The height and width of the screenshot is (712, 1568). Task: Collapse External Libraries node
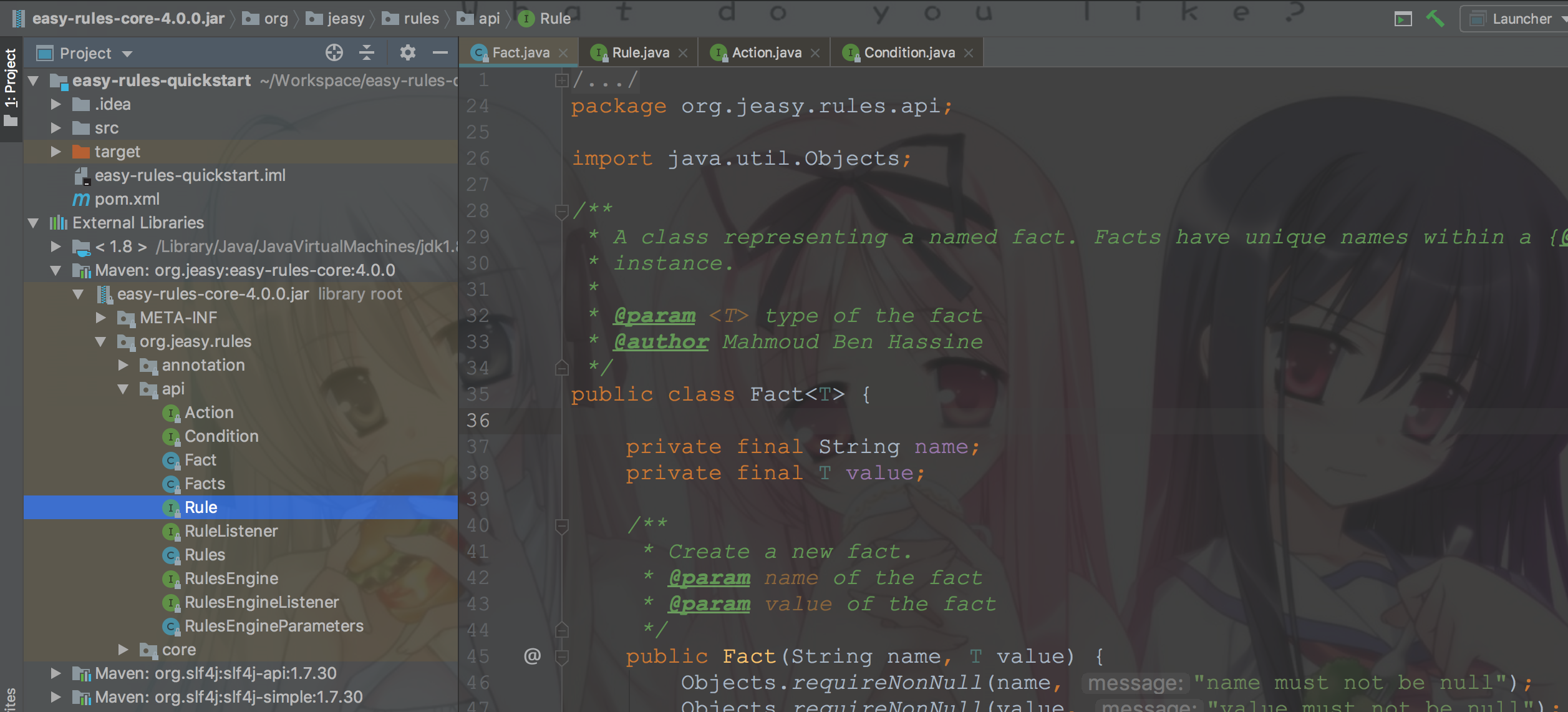click(34, 223)
